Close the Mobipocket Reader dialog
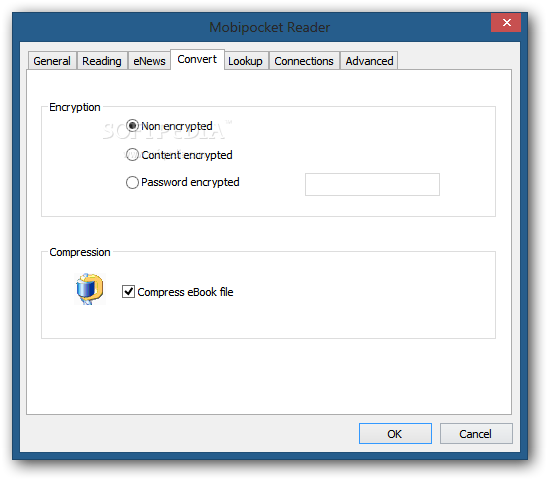This screenshot has width=548, height=480. 506,23
